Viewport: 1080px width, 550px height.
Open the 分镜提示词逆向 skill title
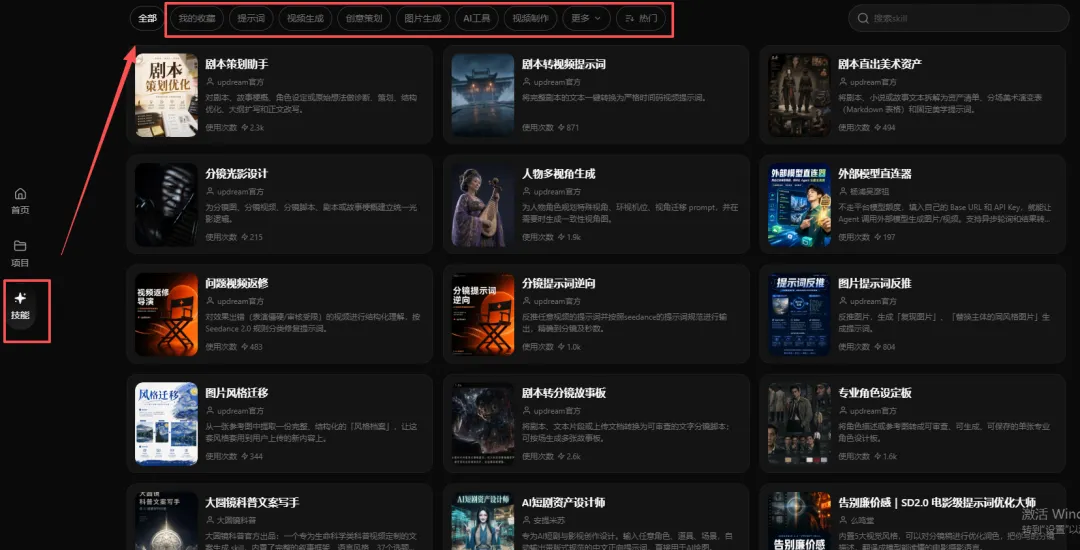559,284
